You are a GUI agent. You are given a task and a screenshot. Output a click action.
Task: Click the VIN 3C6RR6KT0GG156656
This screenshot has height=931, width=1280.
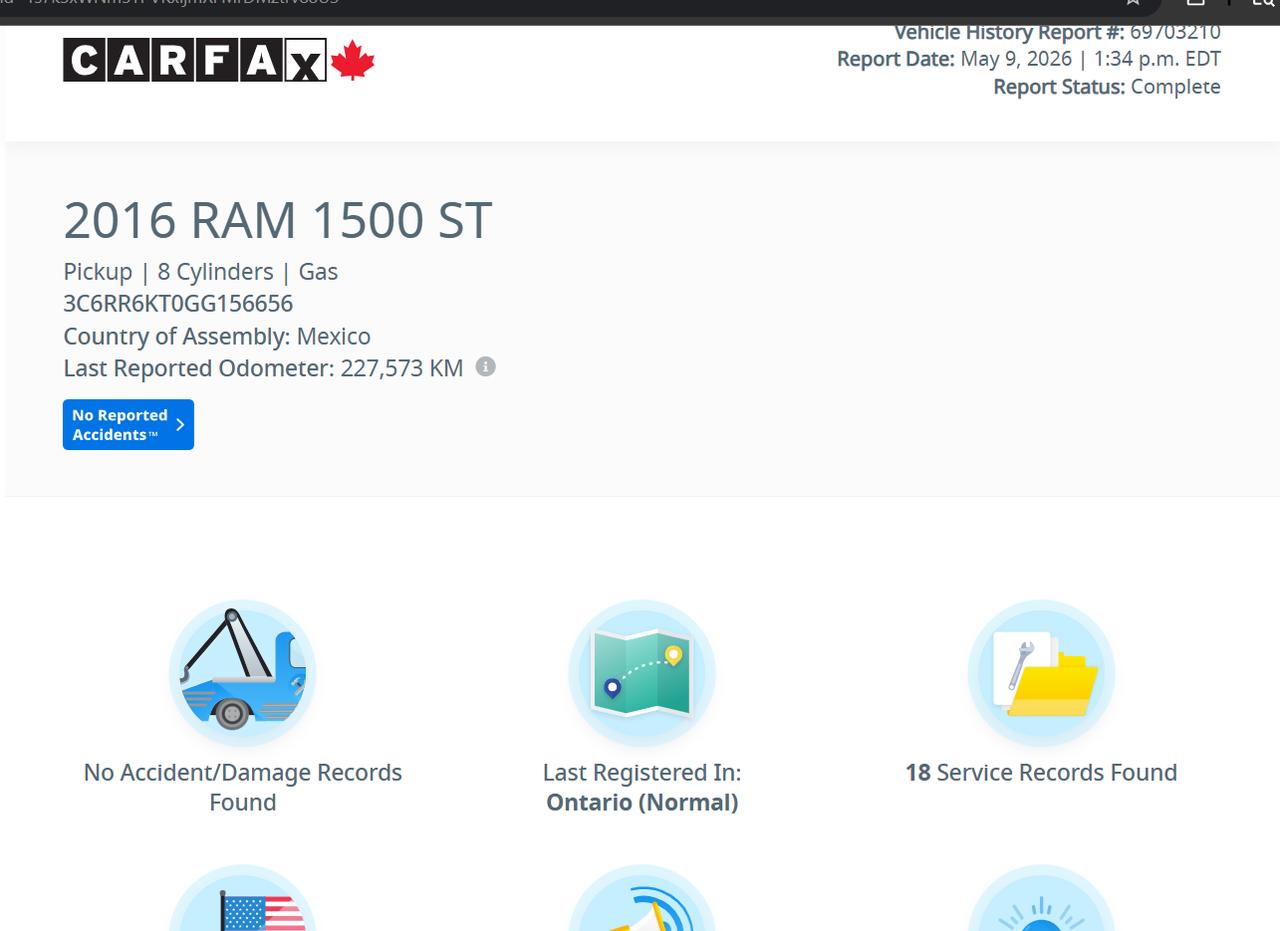coord(178,304)
